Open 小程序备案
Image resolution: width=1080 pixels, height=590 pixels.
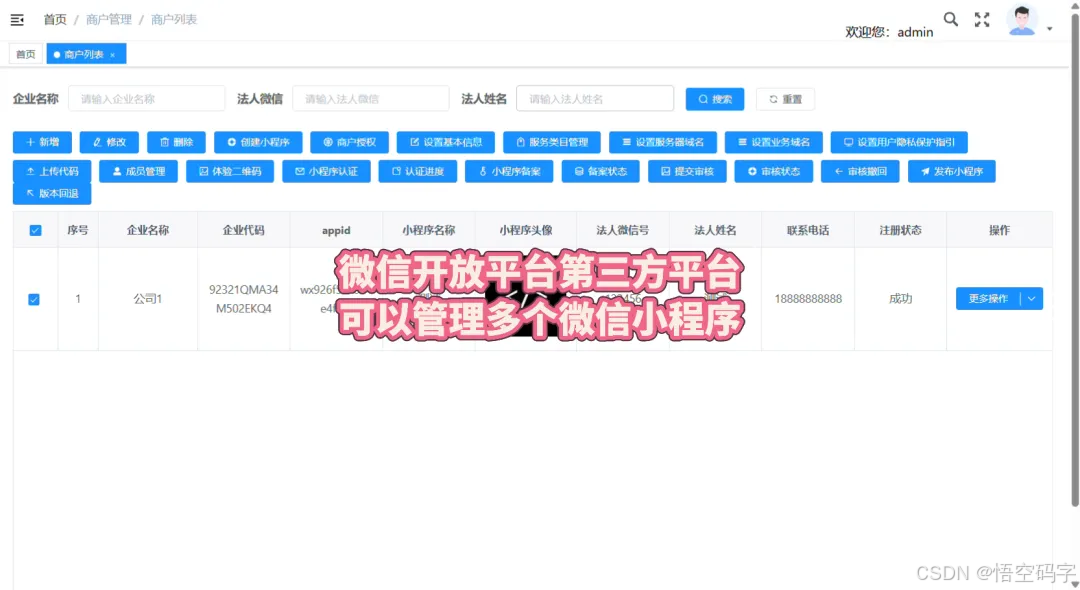coord(509,171)
